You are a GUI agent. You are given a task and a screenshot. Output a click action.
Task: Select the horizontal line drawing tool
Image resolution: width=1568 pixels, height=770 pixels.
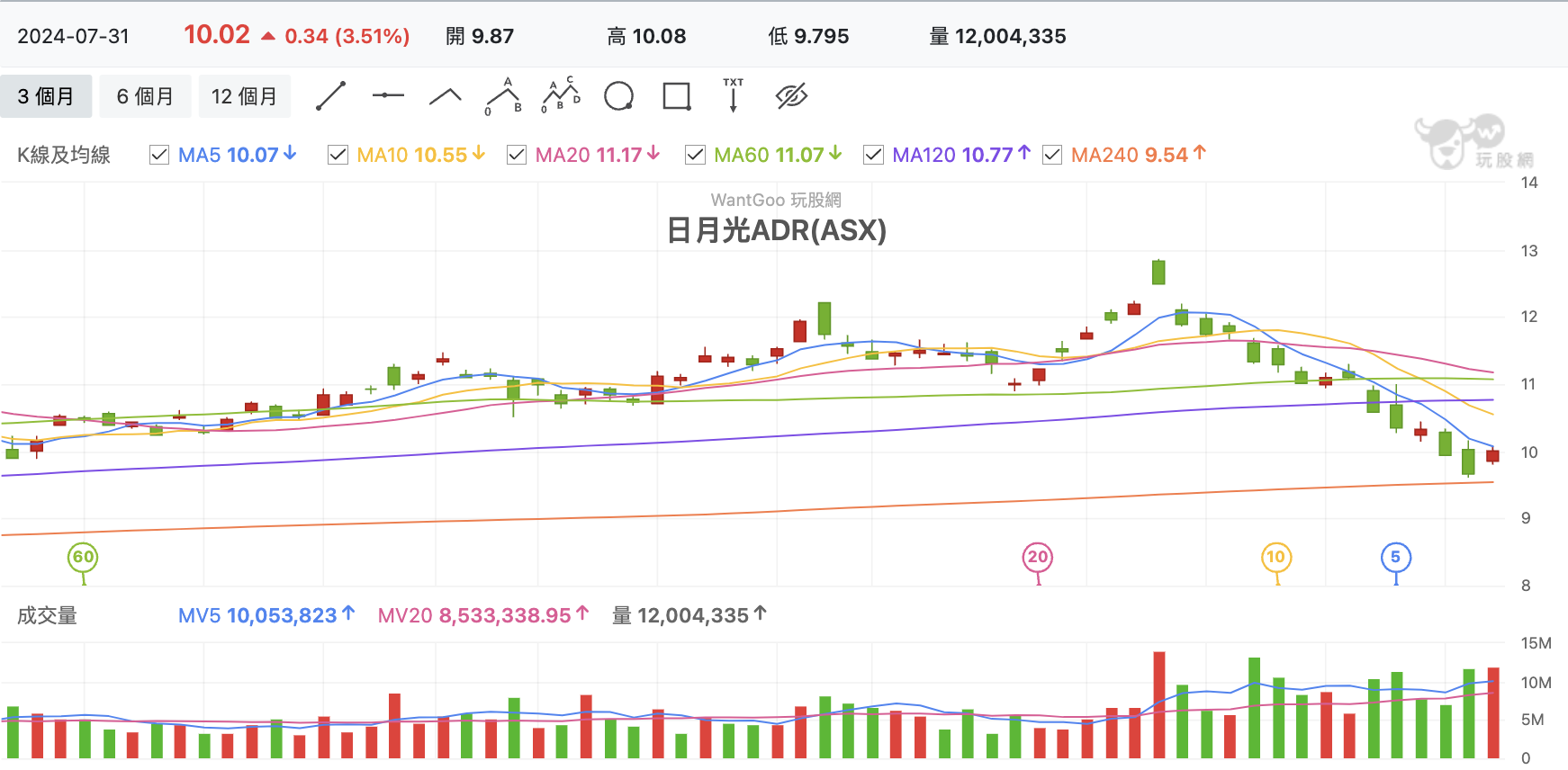388,95
